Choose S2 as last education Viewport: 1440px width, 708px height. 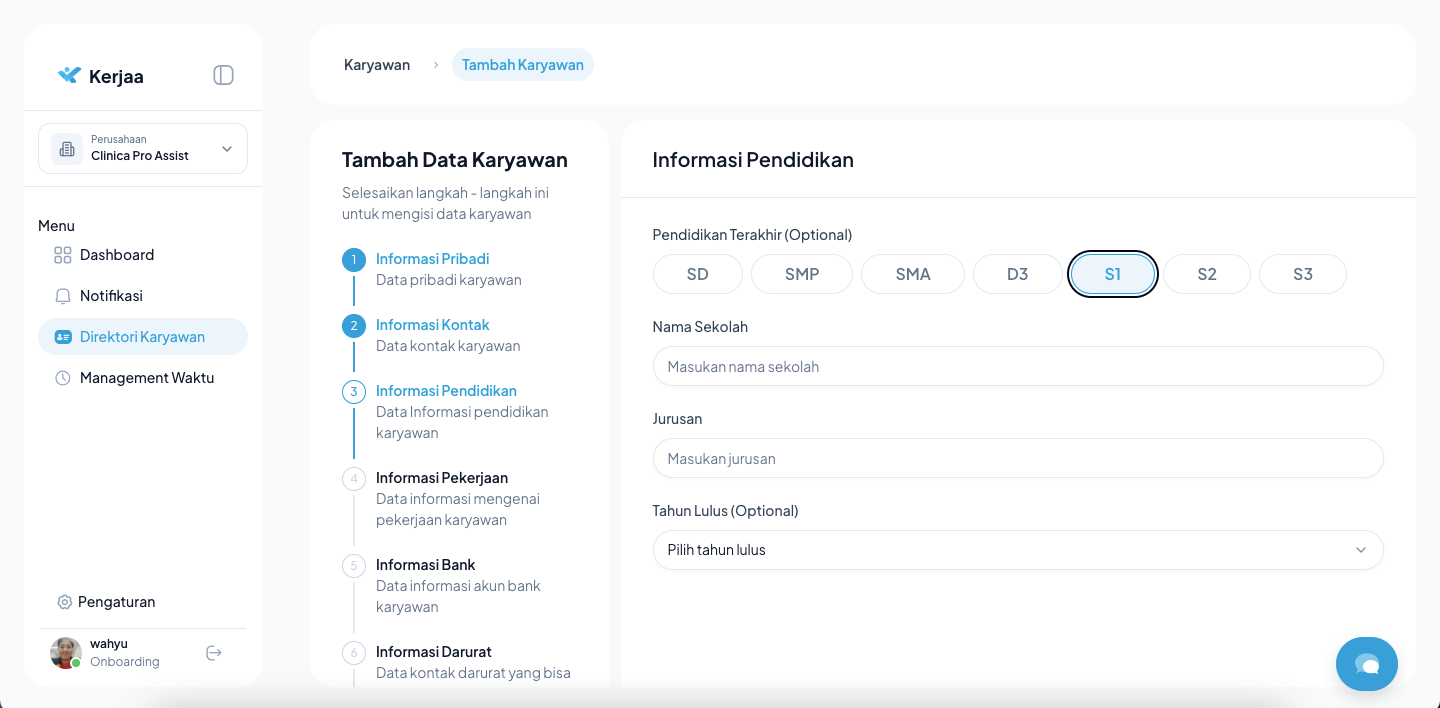click(x=1206, y=274)
